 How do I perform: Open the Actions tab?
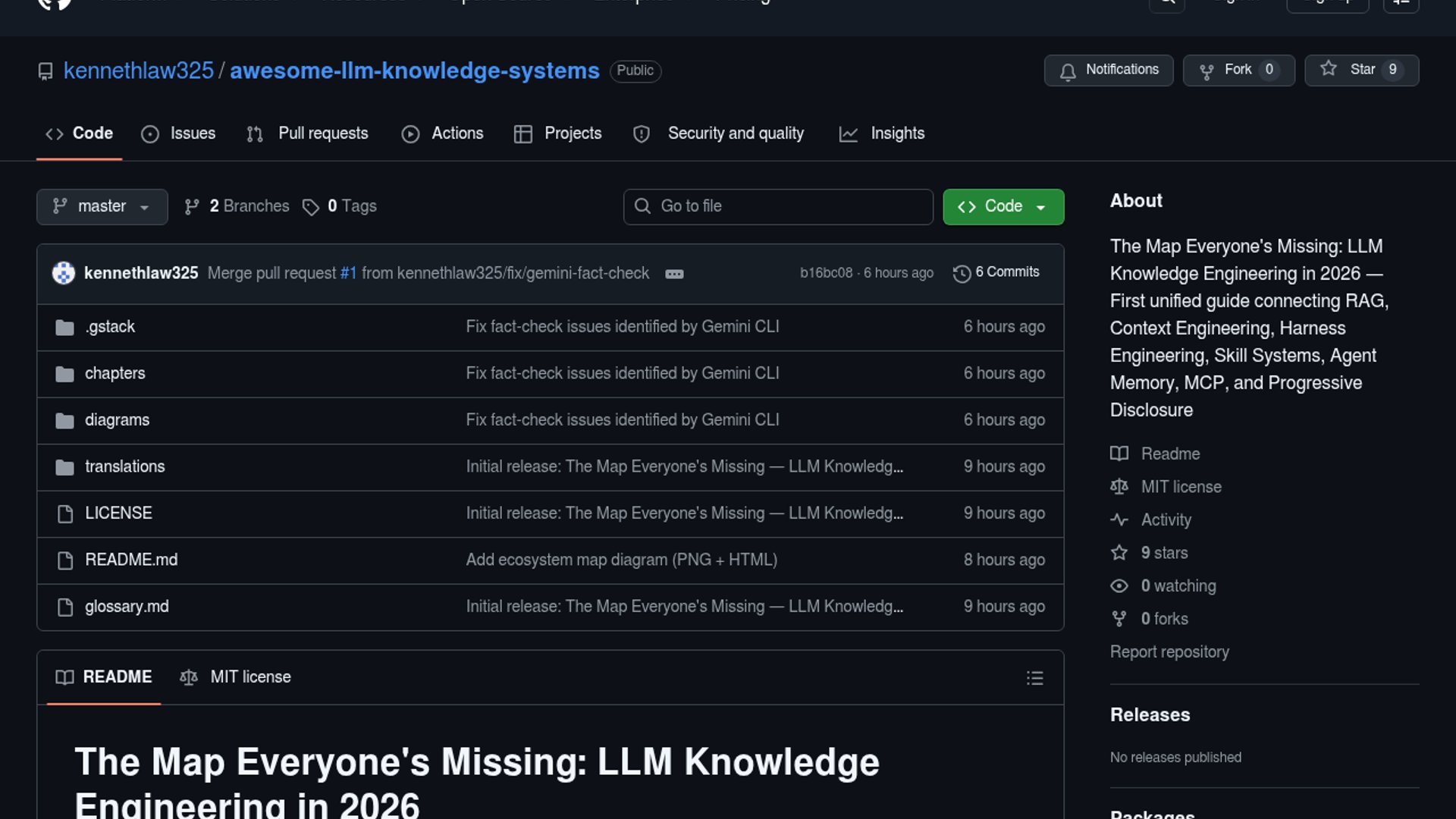442,134
